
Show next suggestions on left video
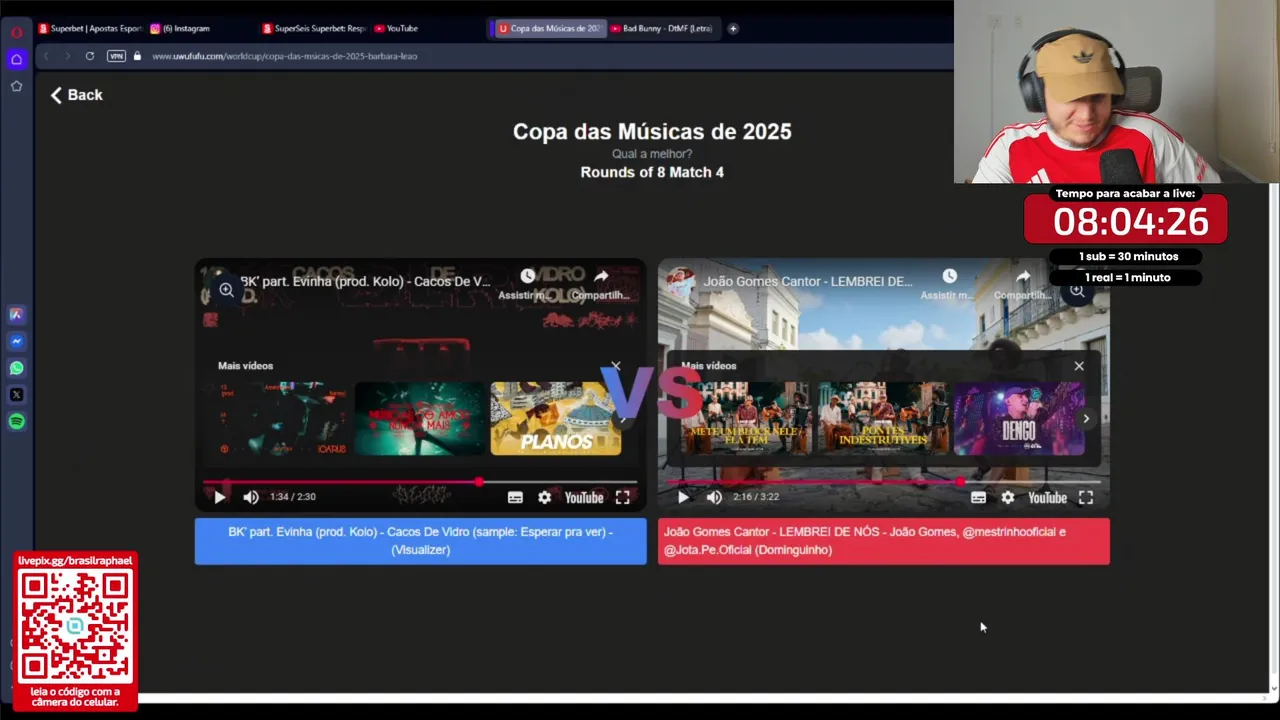tap(624, 418)
